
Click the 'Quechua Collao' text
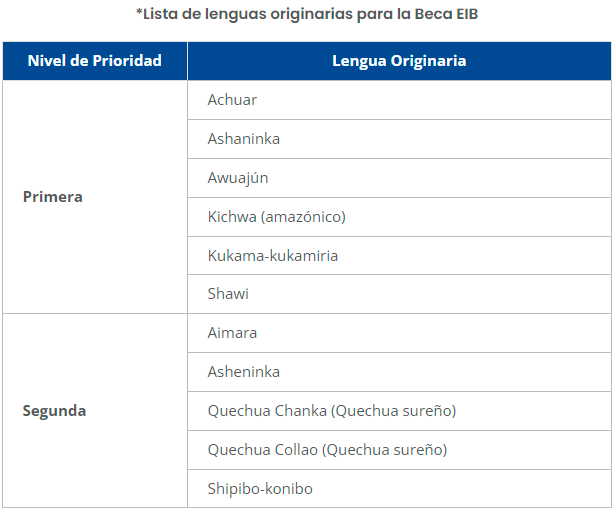(x=263, y=450)
